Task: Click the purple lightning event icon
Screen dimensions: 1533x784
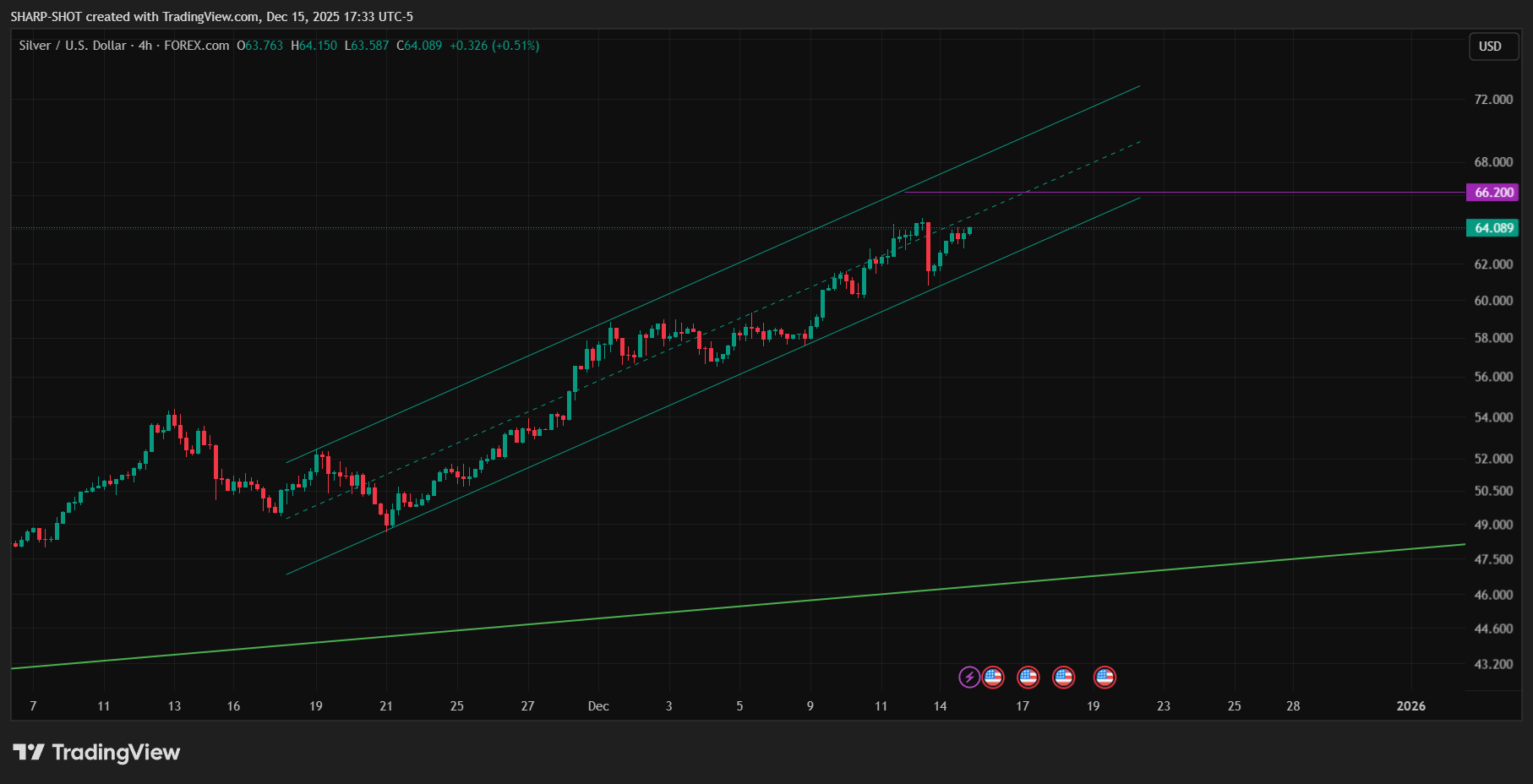Action: coord(969,678)
